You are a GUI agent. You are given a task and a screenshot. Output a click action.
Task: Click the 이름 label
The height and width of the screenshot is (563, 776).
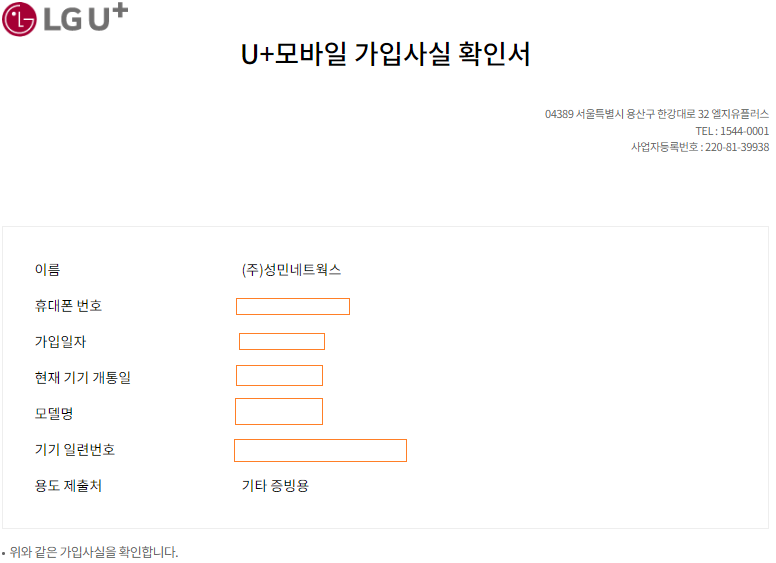47,270
